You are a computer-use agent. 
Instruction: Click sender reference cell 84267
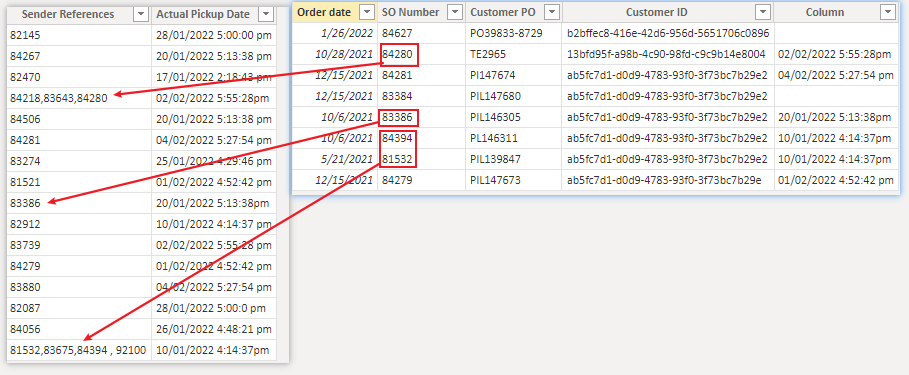79,56
